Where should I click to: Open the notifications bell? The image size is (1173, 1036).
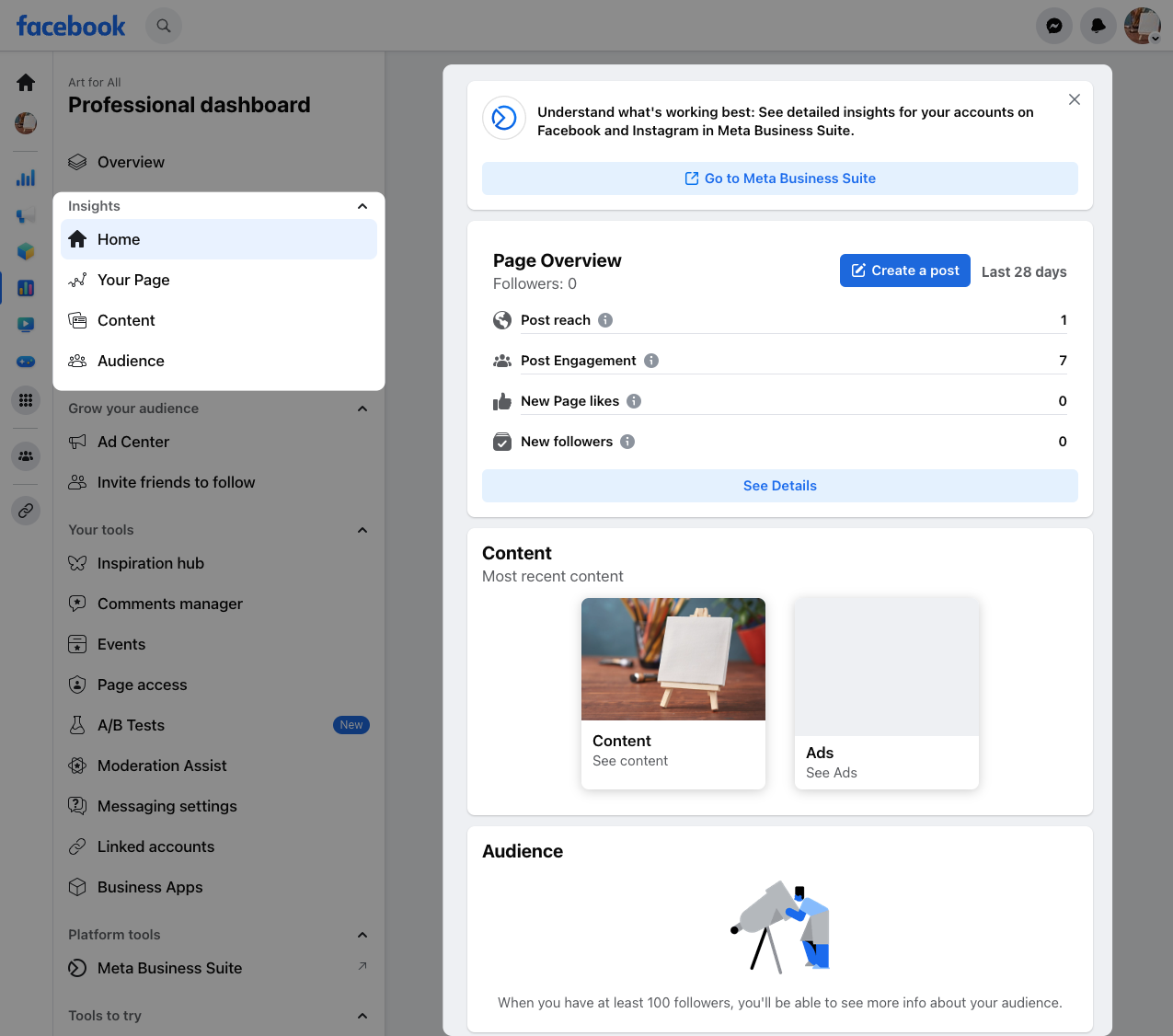pyautogui.click(x=1098, y=26)
